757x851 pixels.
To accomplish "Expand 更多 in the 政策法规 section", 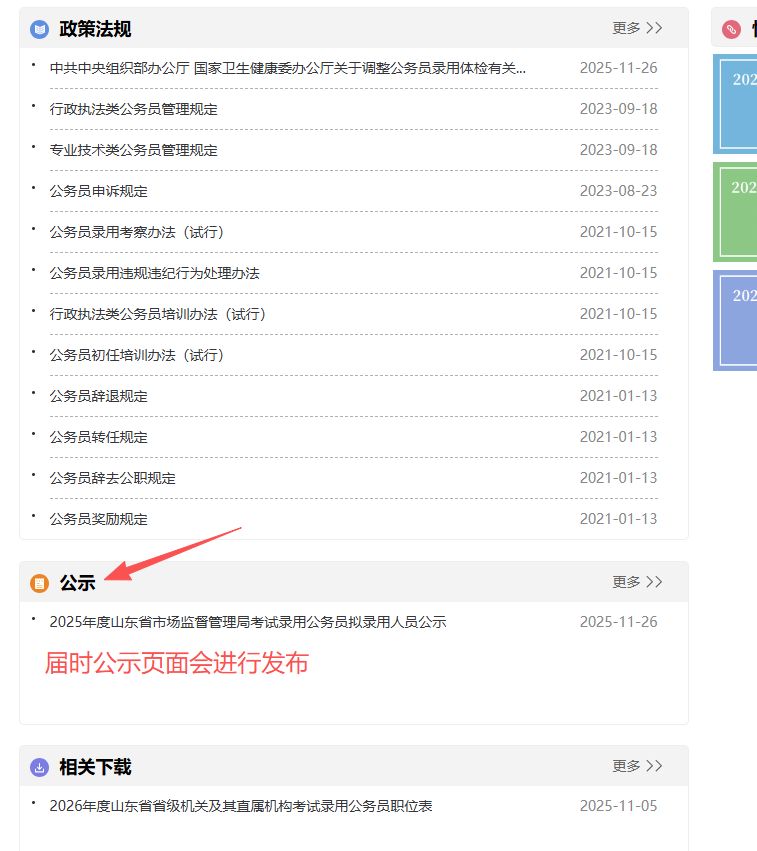I will [x=637, y=28].
